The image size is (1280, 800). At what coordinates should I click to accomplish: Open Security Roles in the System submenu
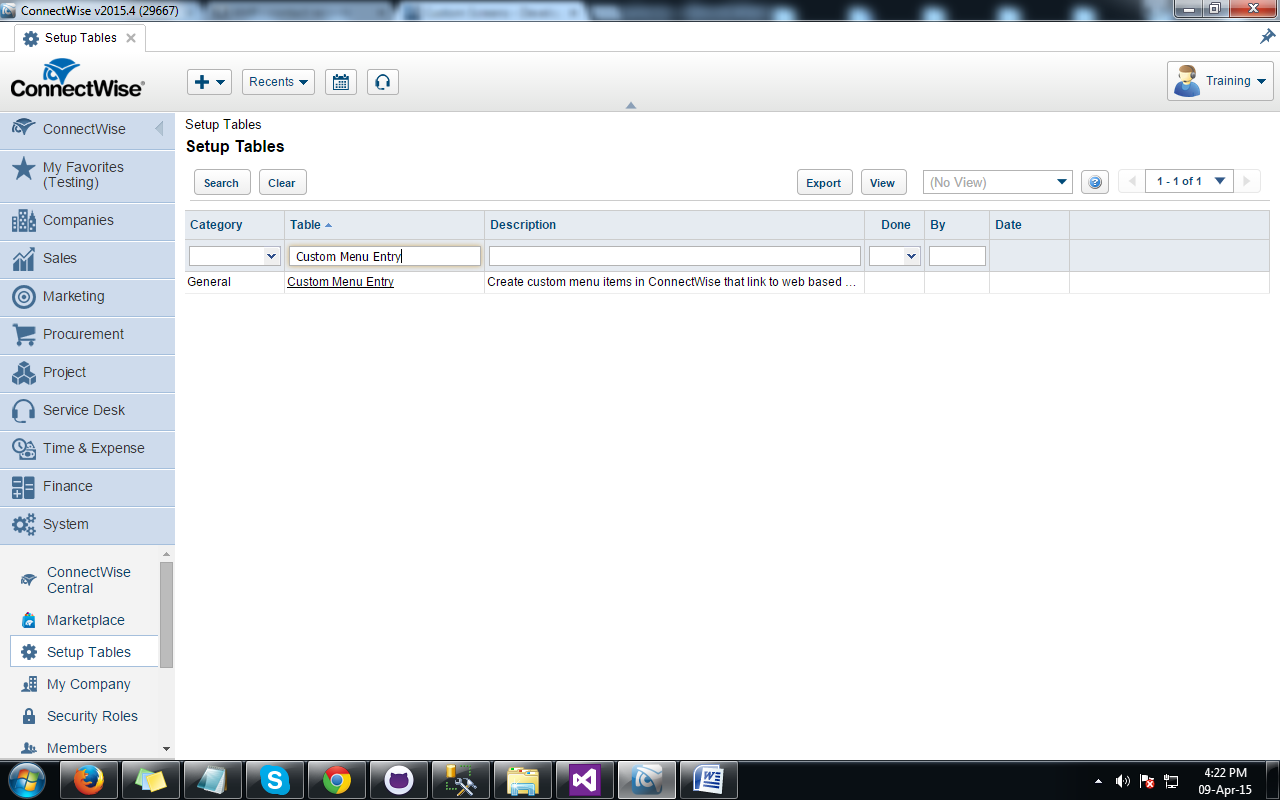pyautogui.click(x=84, y=716)
